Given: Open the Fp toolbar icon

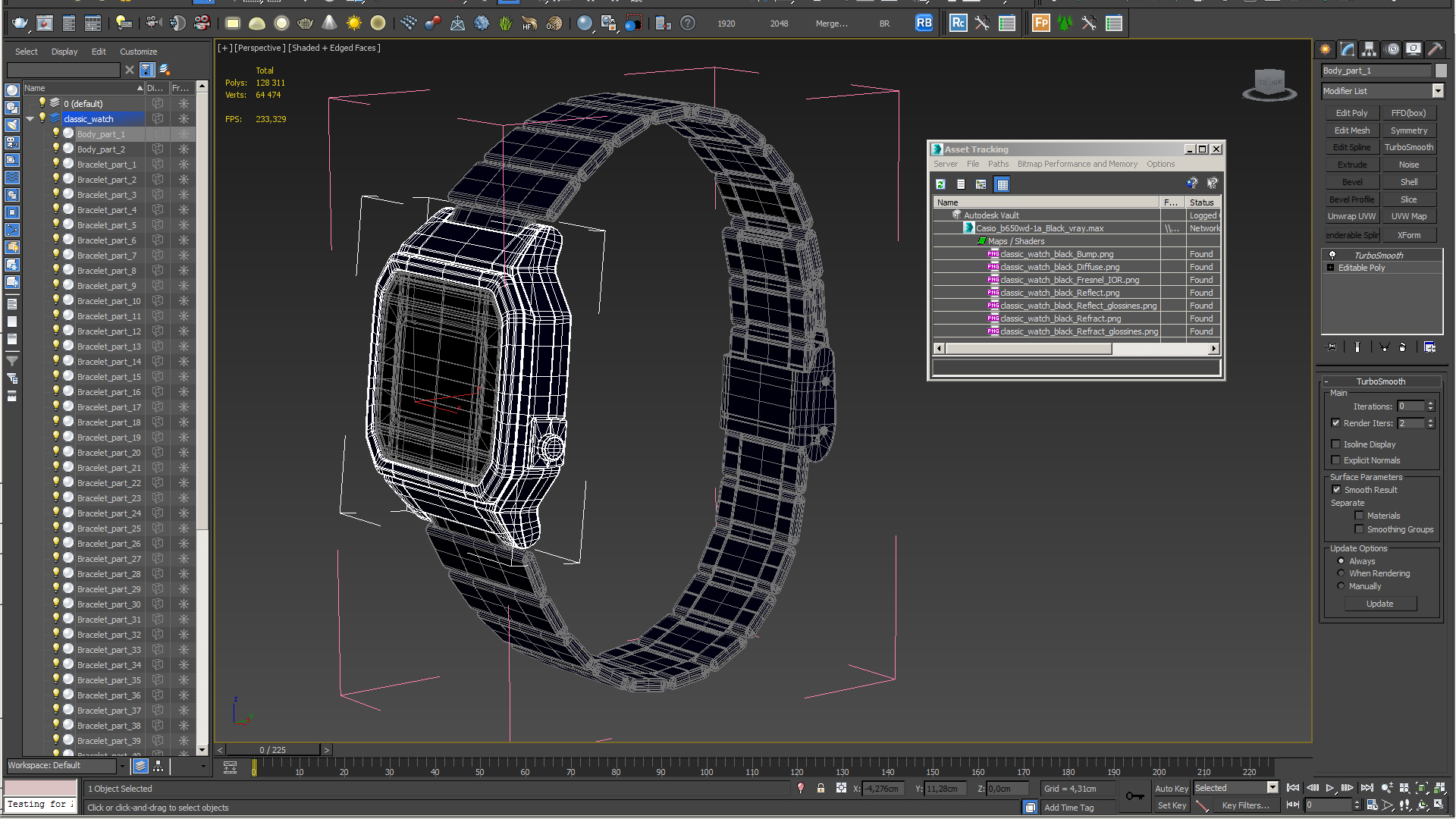Looking at the screenshot, I should (1040, 23).
